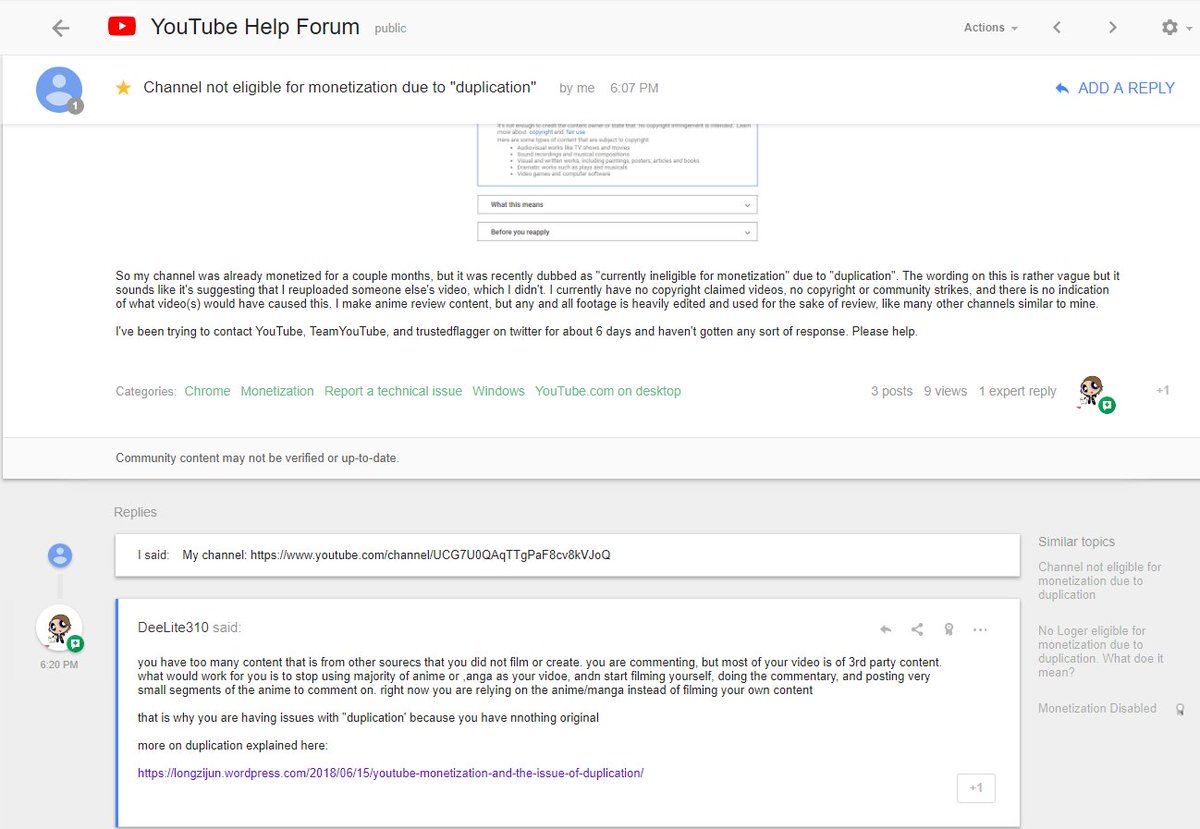Reply to DeeLite310's post via arrow icon
The width and height of the screenshot is (1200, 829).
(x=885, y=630)
